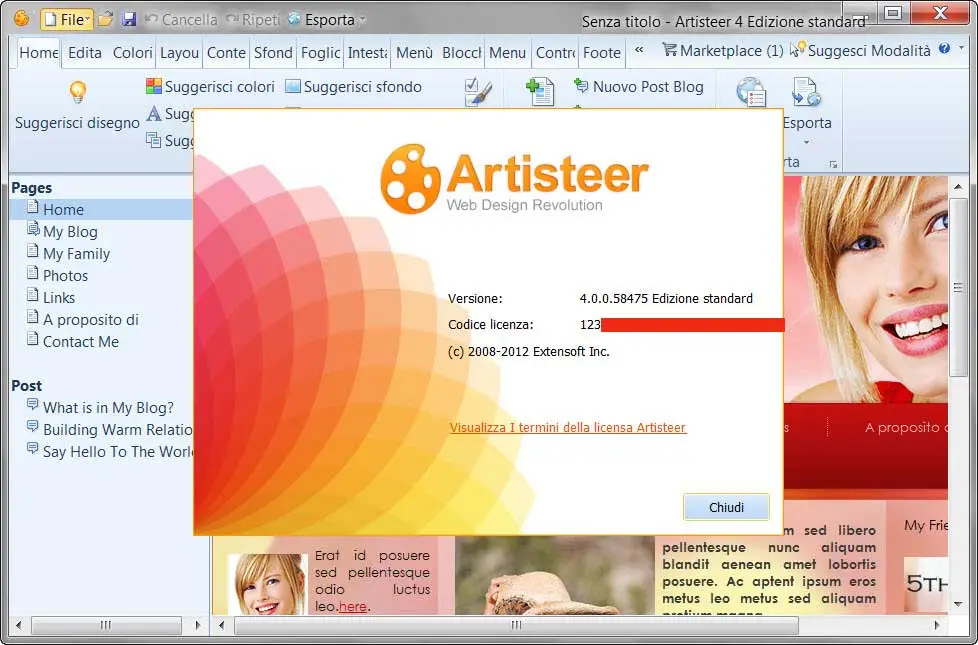Open the Blocchi ribbon tab
The width and height of the screenshot is (978, 645).
click(x=462, y=52)
